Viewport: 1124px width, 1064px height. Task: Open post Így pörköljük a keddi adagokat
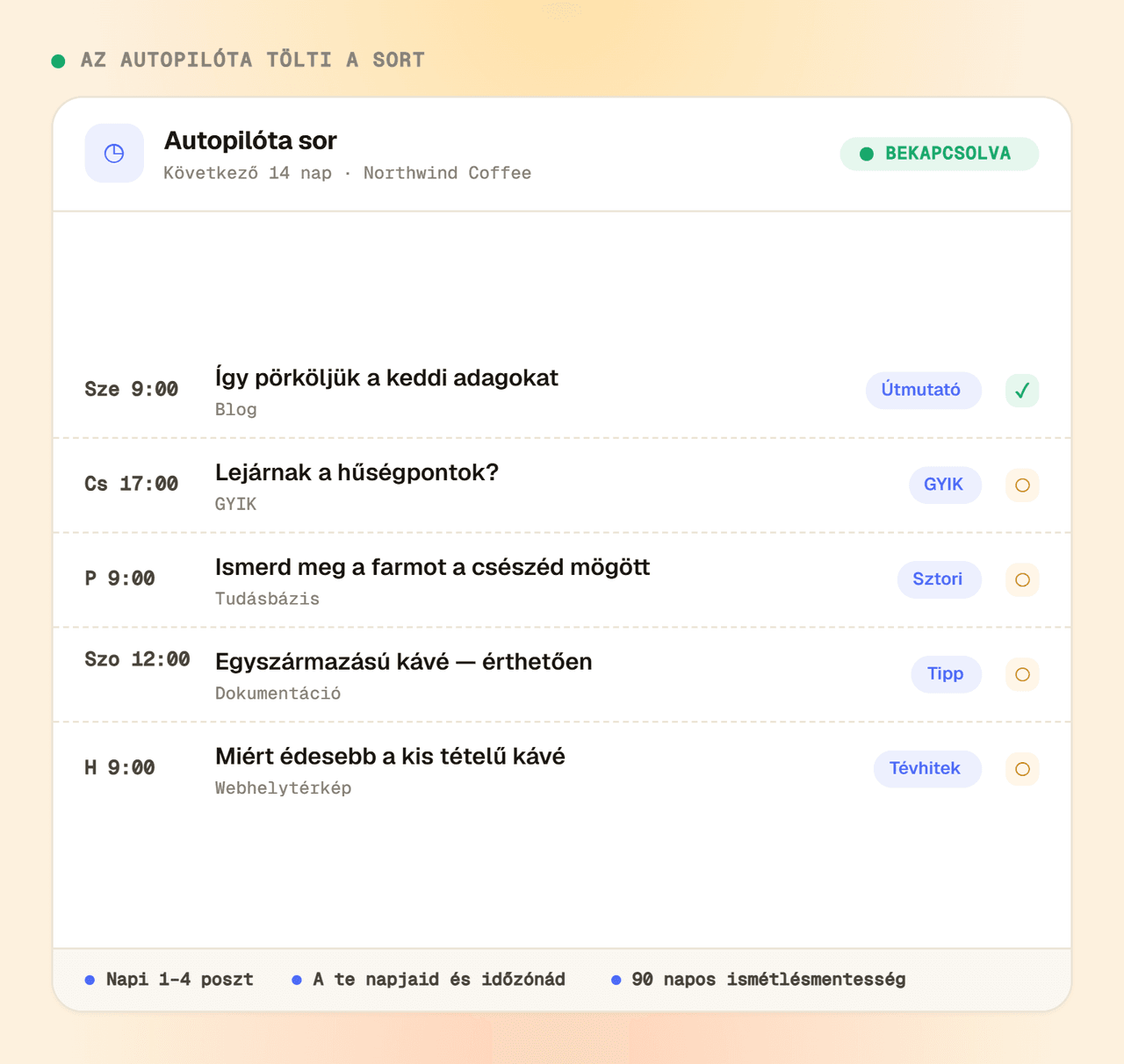pyautogui.click(x=386, y=378)
